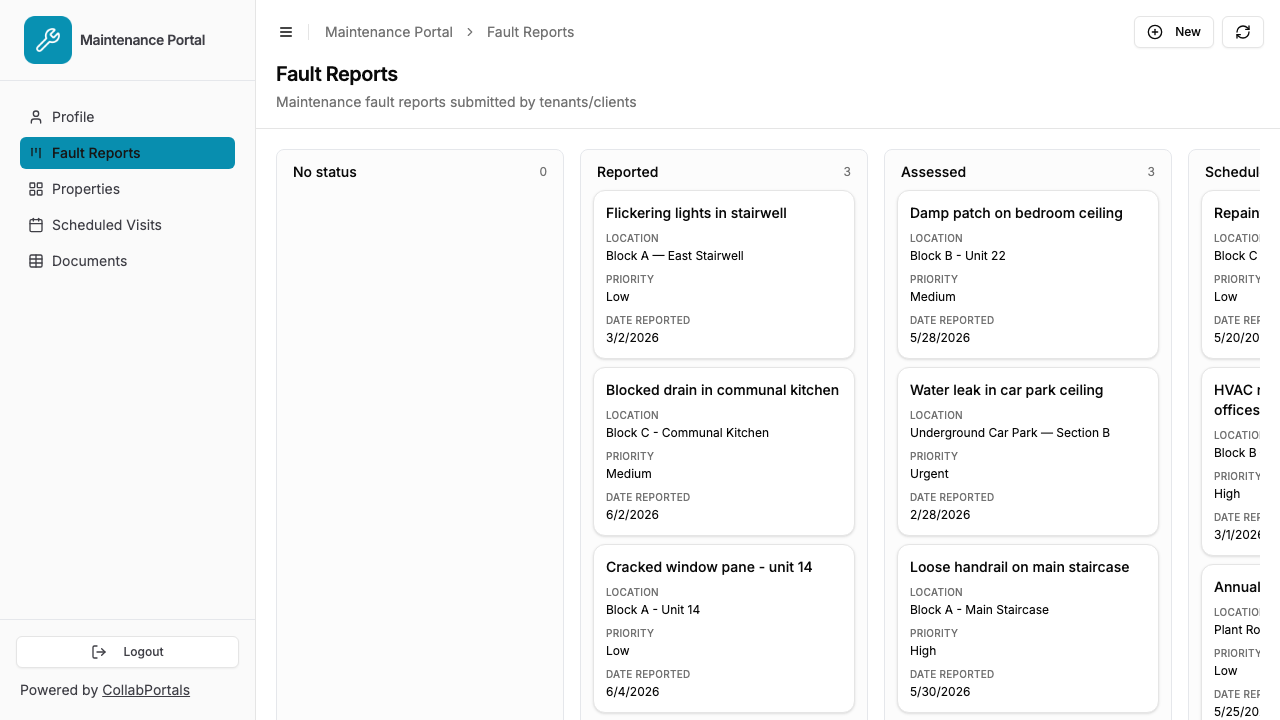Click location text Block A — East Stairwell

[675, 256]
